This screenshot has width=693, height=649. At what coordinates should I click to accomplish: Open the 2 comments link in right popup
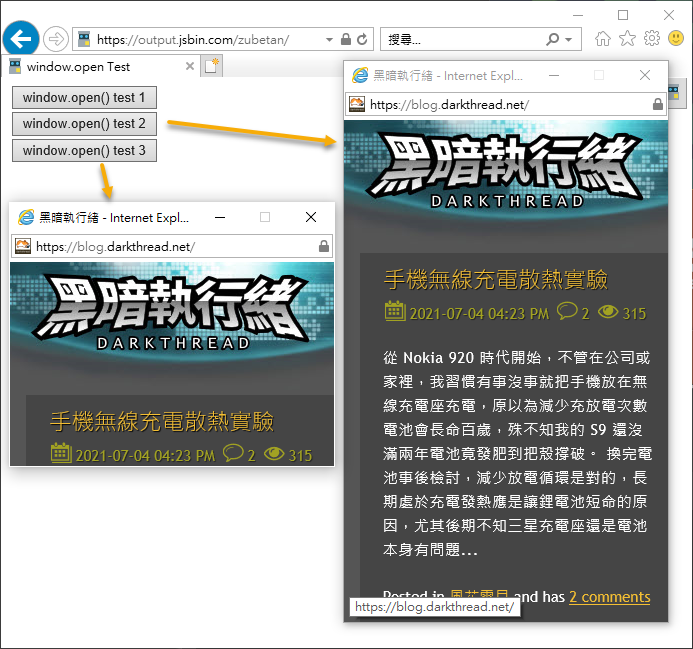pyautogui.click(x=609, y=597)
